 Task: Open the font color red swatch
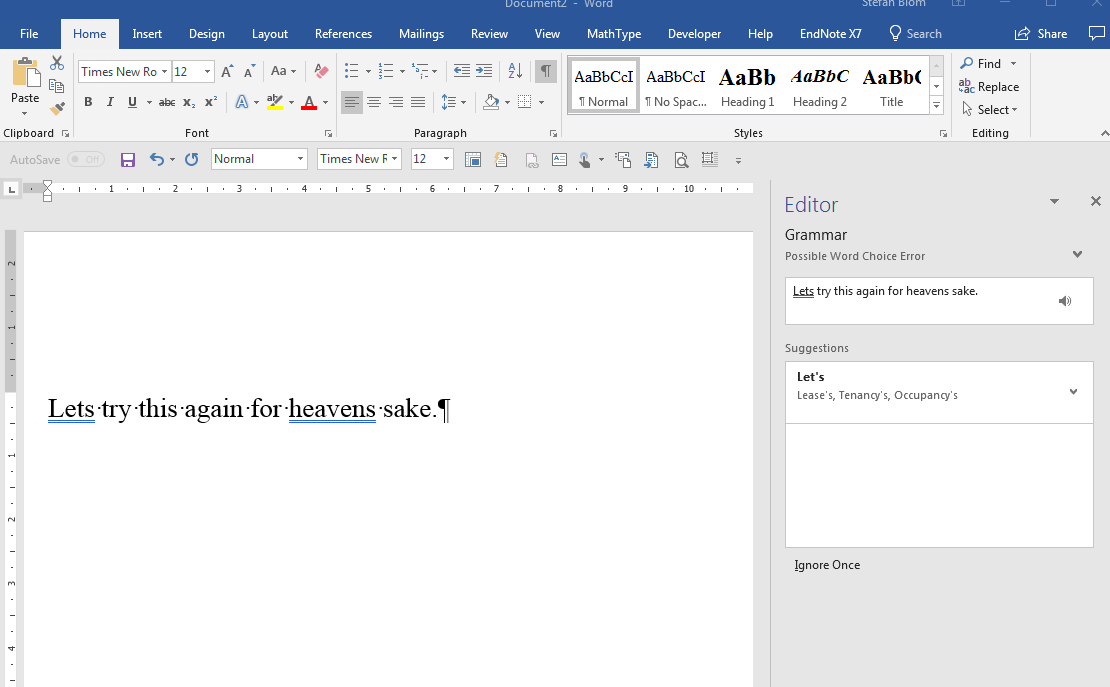(309, 102)
